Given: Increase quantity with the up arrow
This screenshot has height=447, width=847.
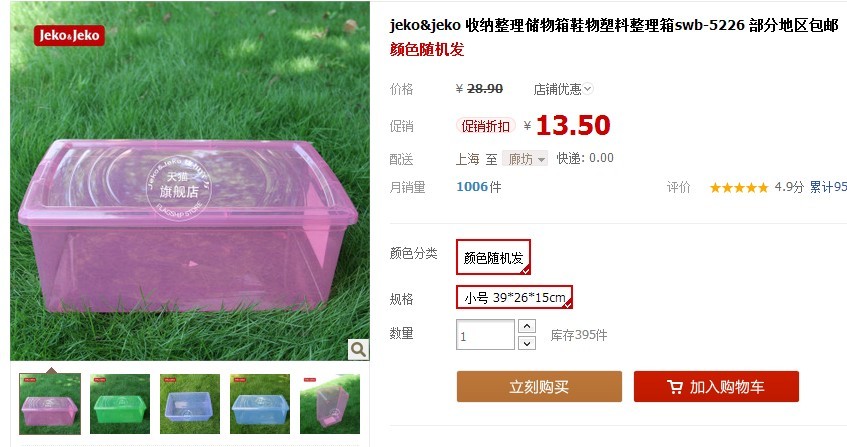Looking at the screenshot, I should [527, 326].
